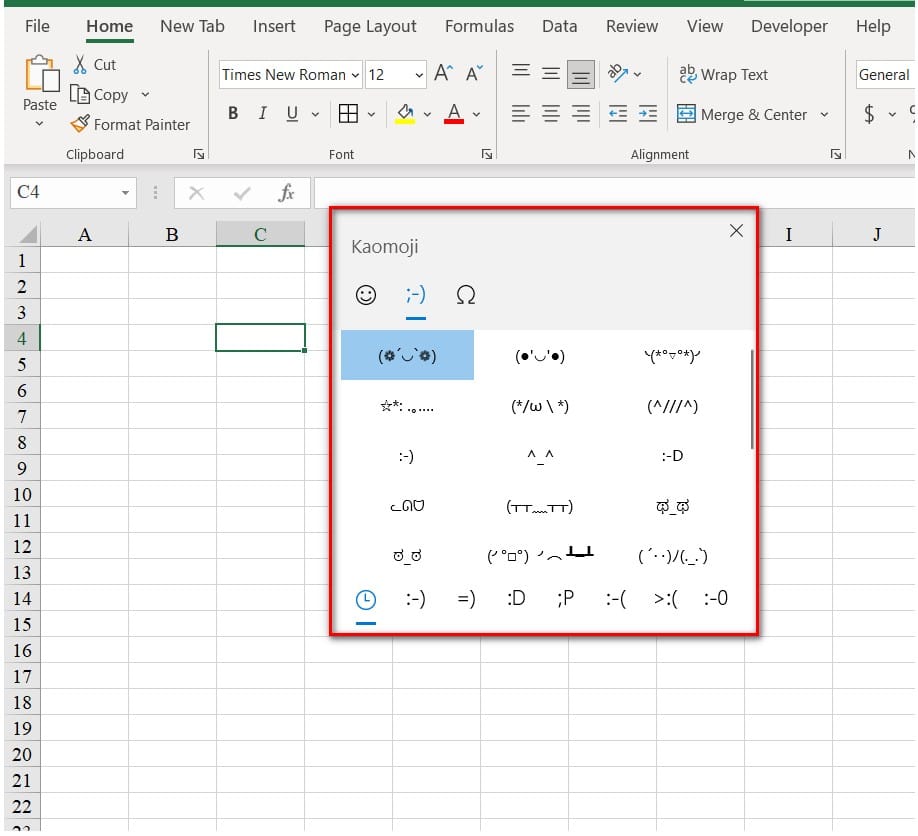Image resolution: width=918 pixels, height=836 pixels.
Task: Decrease the cell indent
Action: [x=618, y=113]
